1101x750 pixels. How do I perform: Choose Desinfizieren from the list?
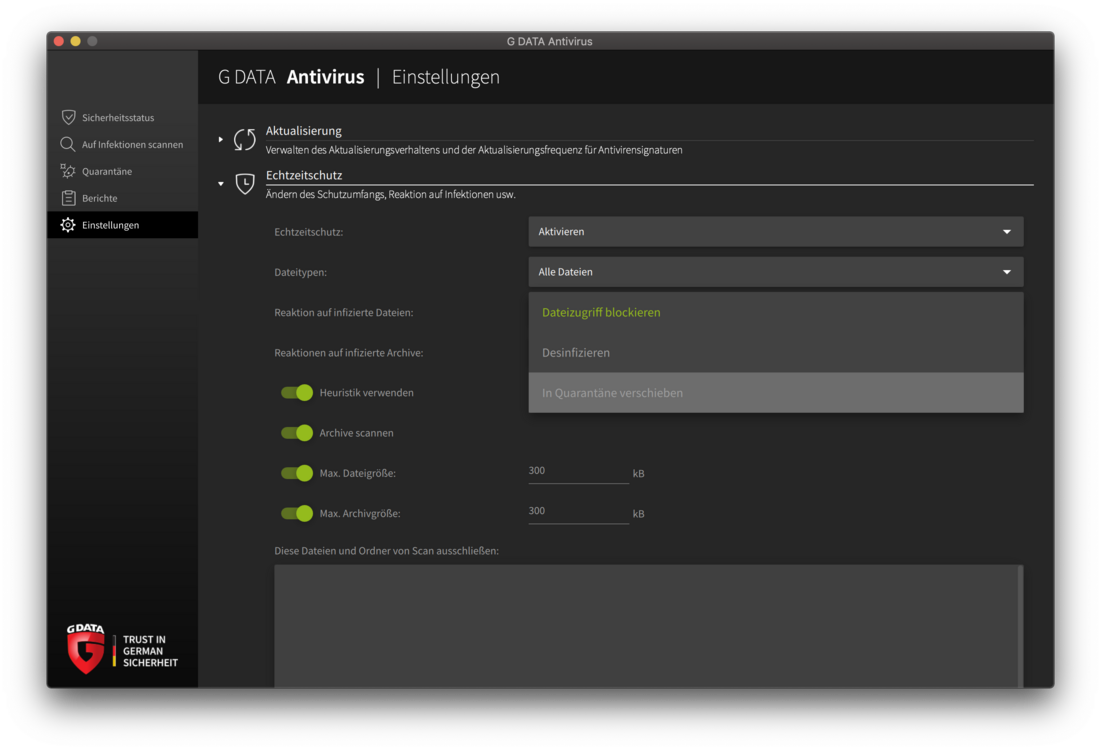[x=776, y=353]
